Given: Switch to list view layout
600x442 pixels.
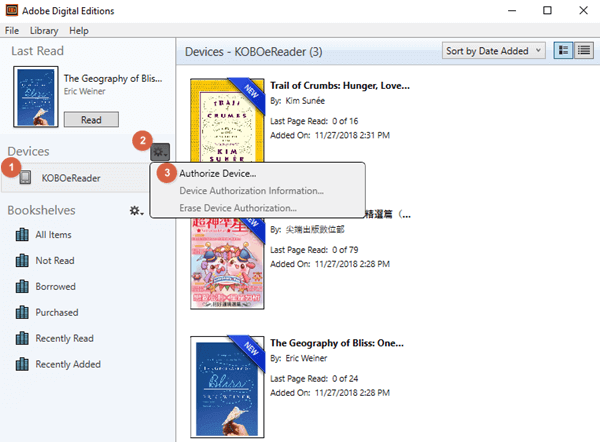Looking at the screenshot, I should click(x=584, y=51).
